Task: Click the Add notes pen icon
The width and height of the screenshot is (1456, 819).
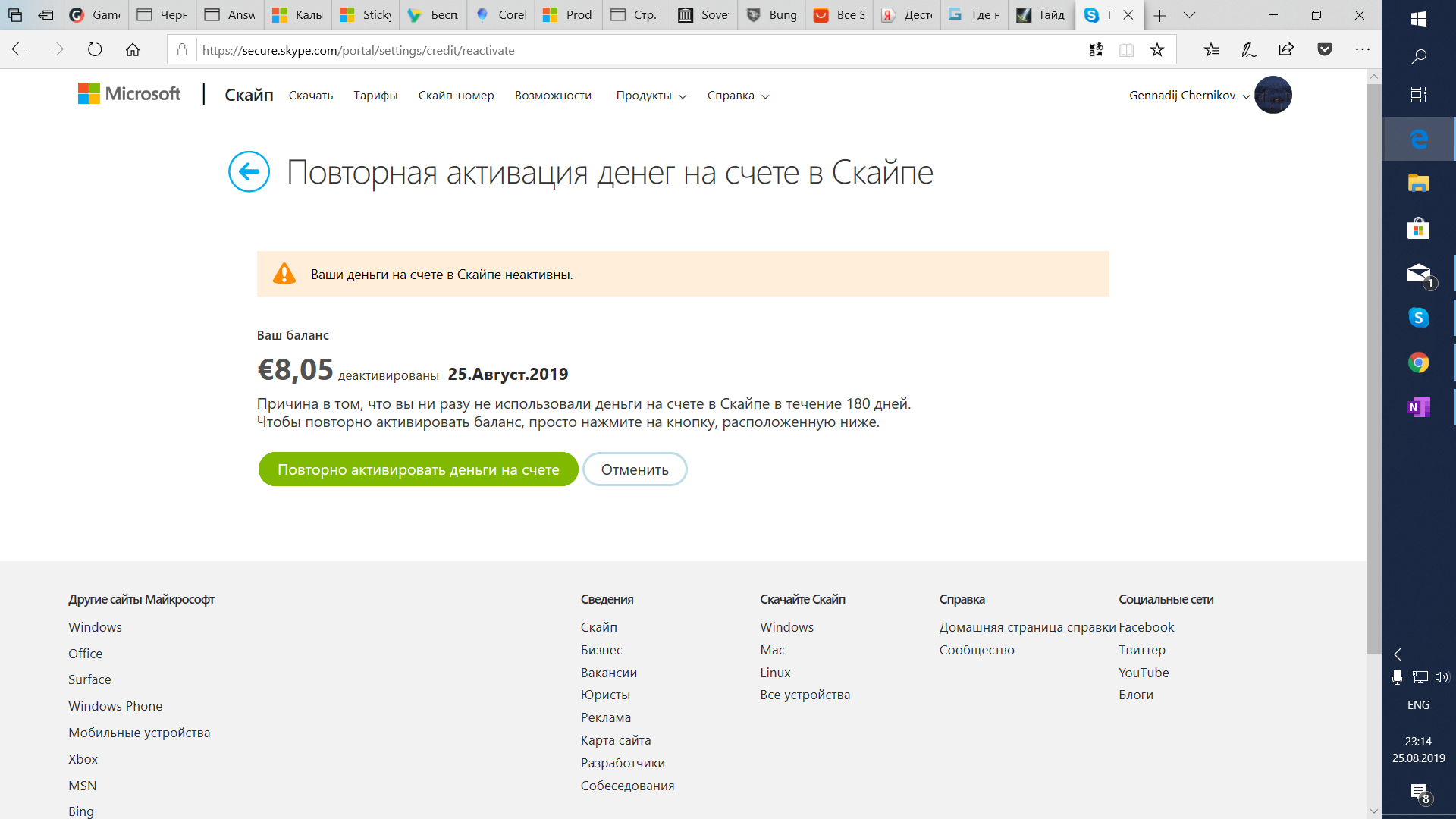Action: 1248,50
